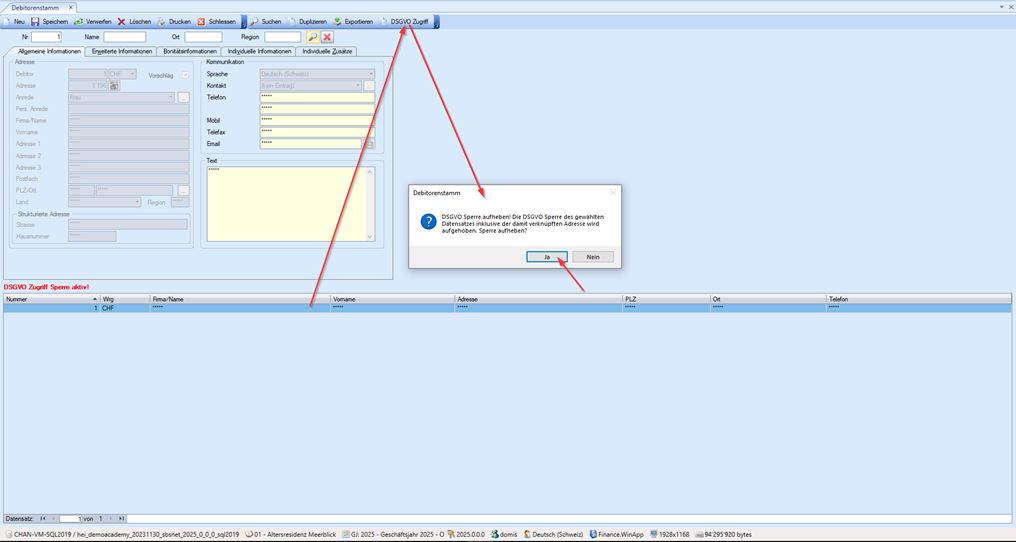
Task: Open the Kontakt dropdown
Action: 357,86
